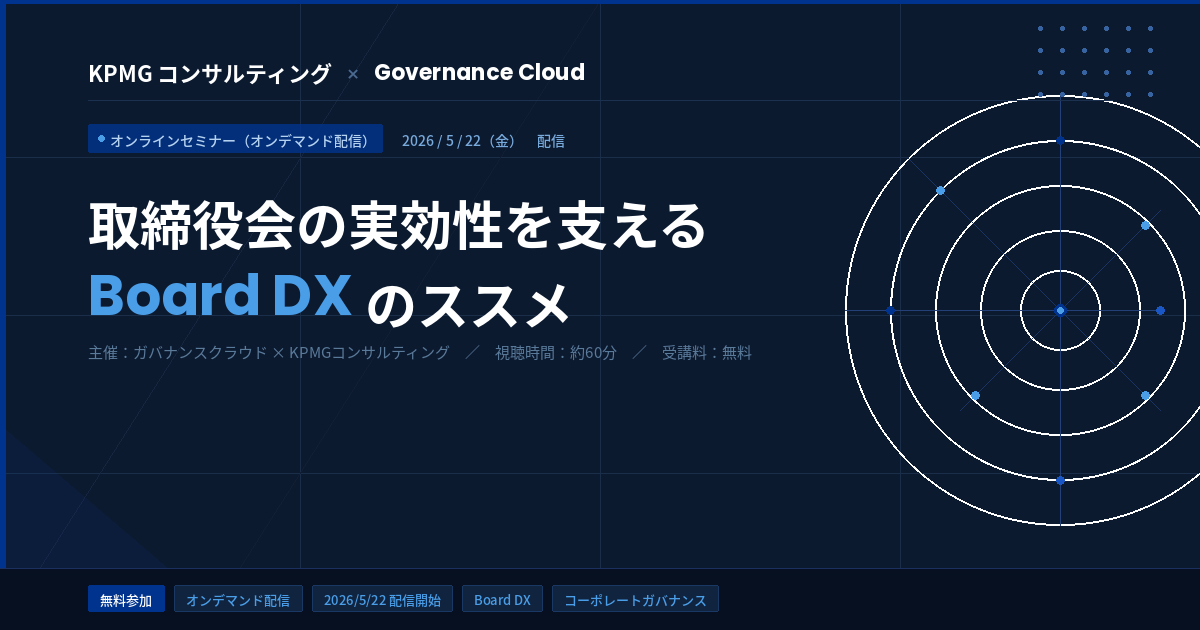Click the のススメ title text
1200x630 pixels.
[467, 303]
